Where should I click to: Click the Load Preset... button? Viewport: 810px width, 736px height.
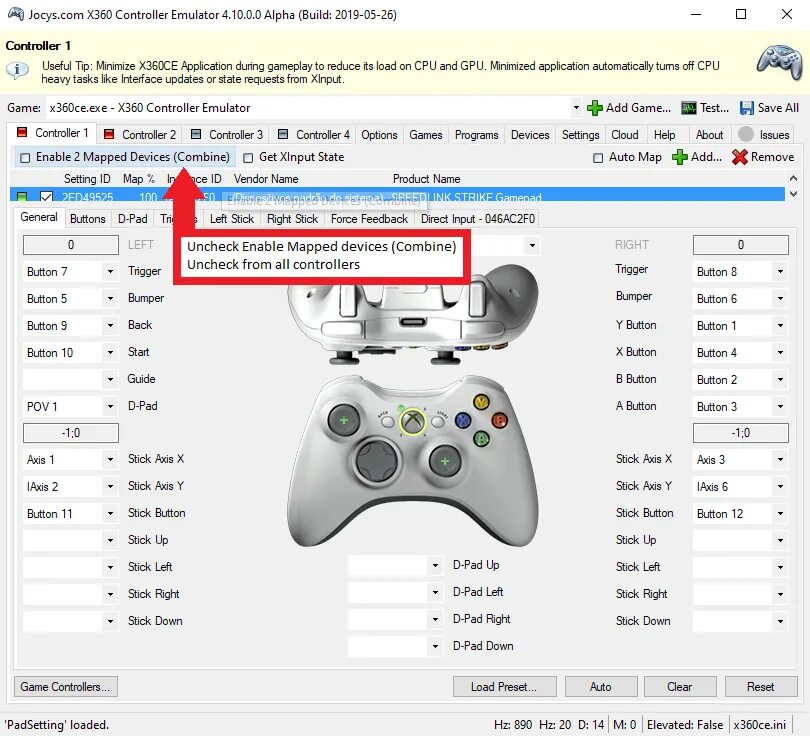click(x=504, y=687)
